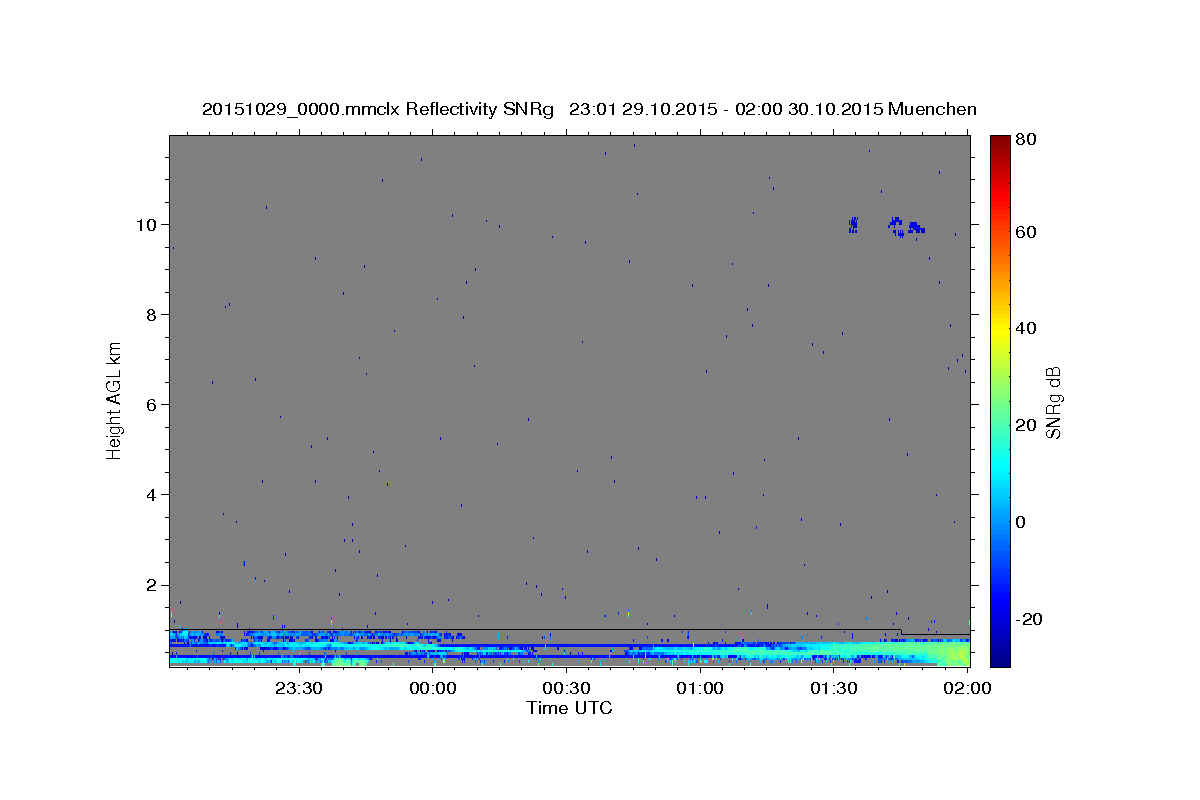Screen dimensions: 1200x800
Task: Click the 'SNRg dB' colorbar label
Action: (1053, 402)
